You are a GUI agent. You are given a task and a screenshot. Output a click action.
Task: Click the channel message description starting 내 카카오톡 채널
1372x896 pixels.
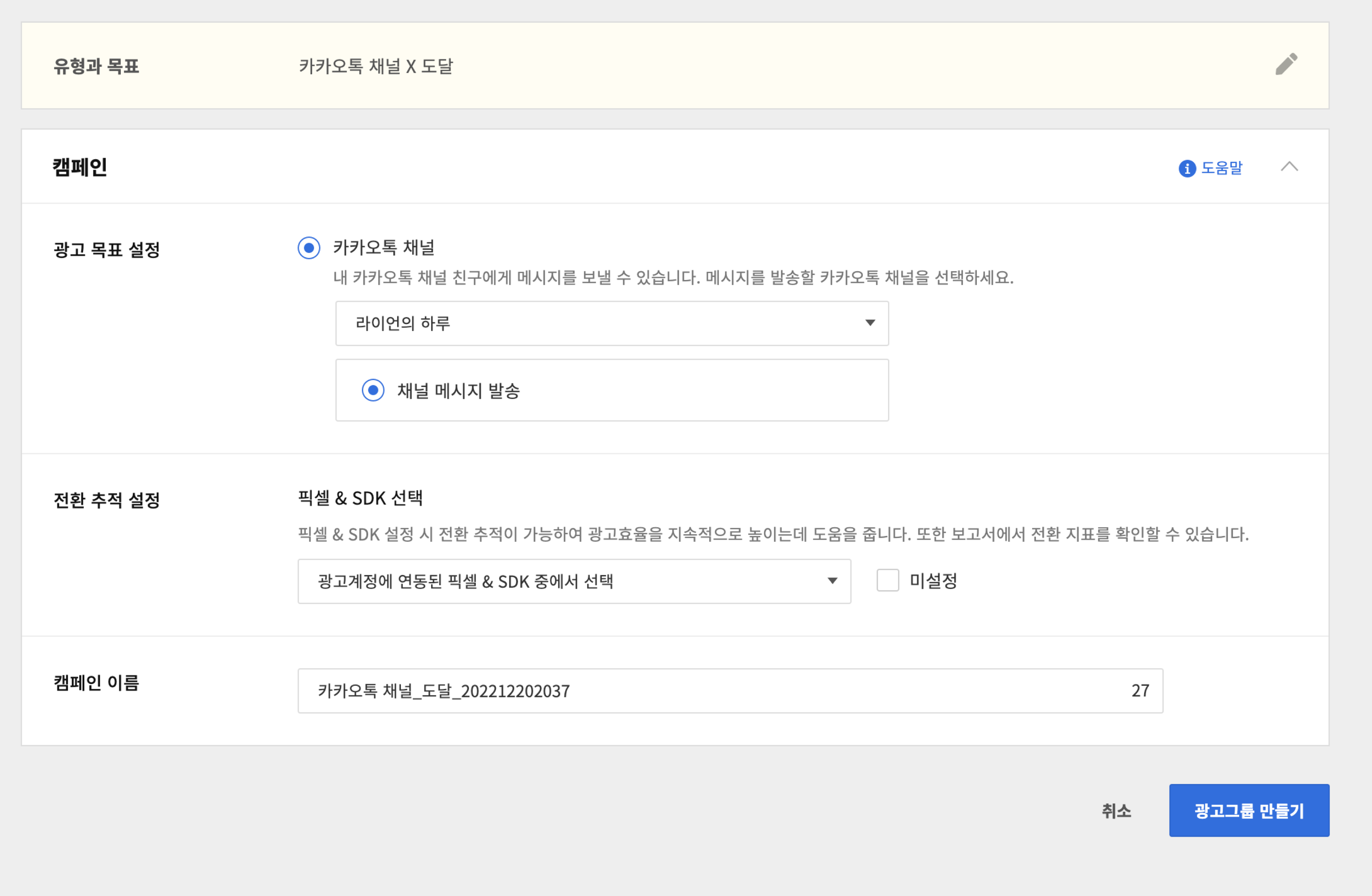tap(673, 278)
